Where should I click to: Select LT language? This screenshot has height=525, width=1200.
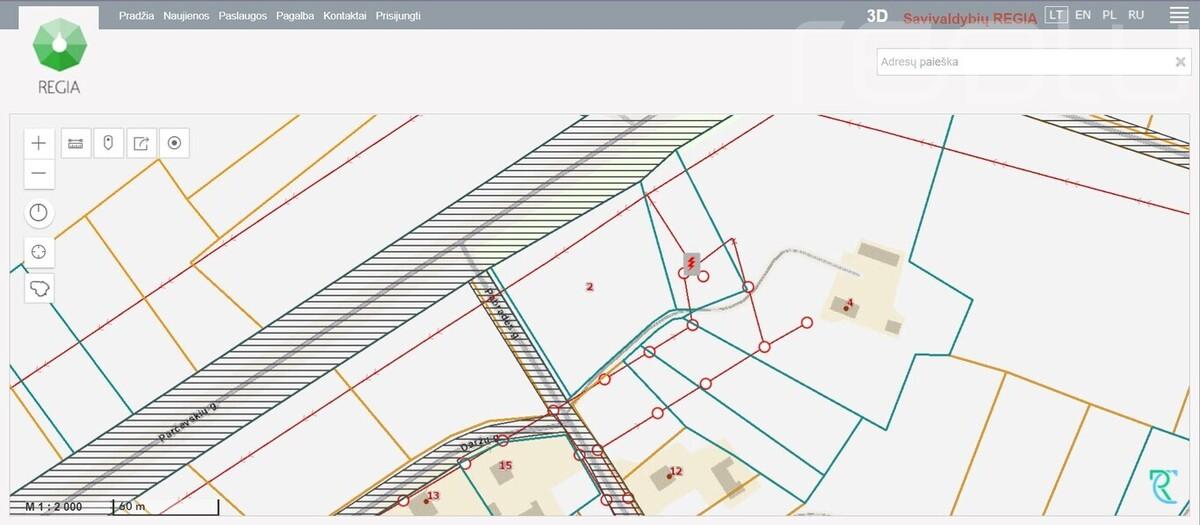[x=1056, y=15]
